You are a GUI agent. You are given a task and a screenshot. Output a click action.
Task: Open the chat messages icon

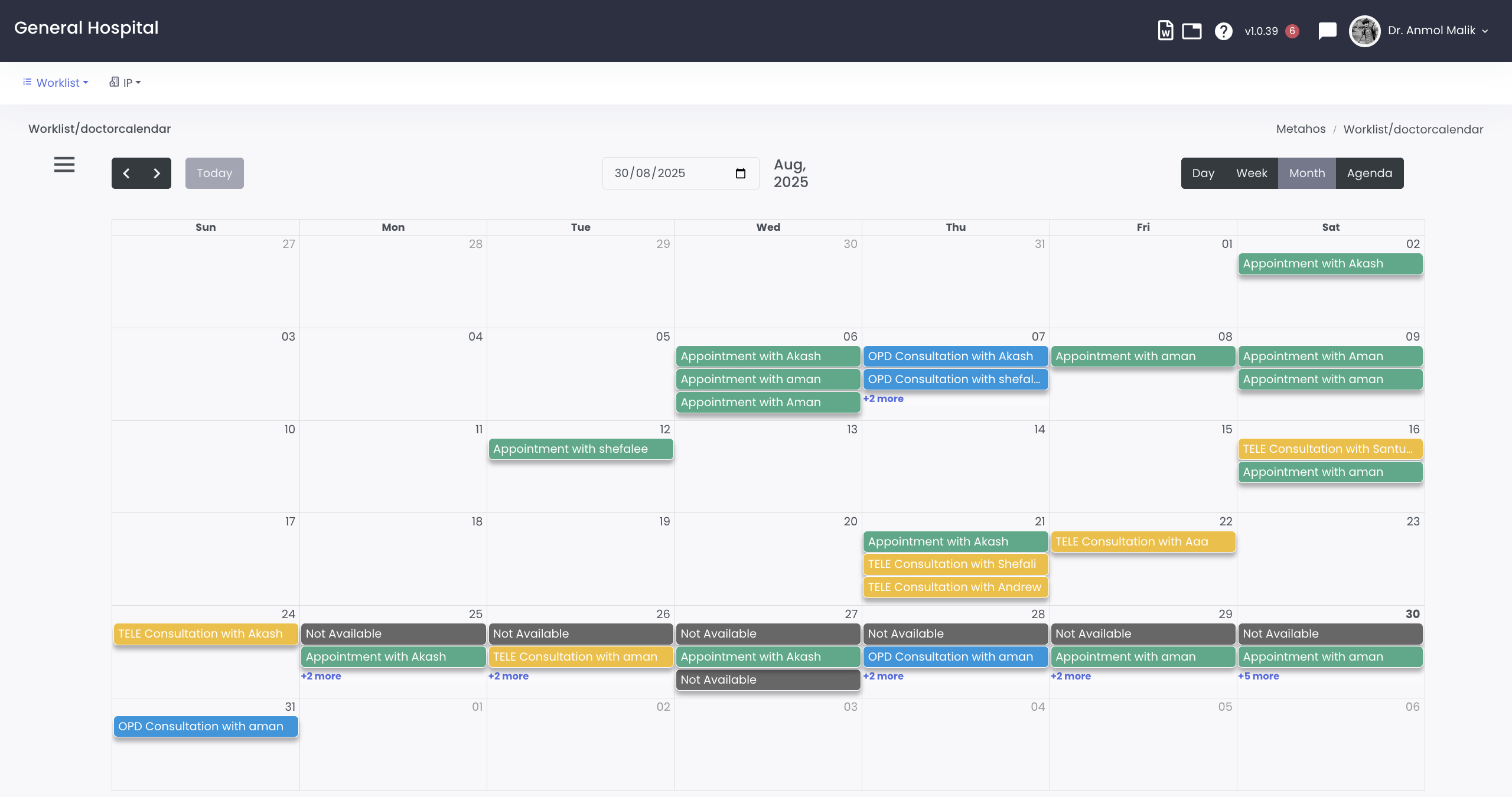tap(1327, 31)
